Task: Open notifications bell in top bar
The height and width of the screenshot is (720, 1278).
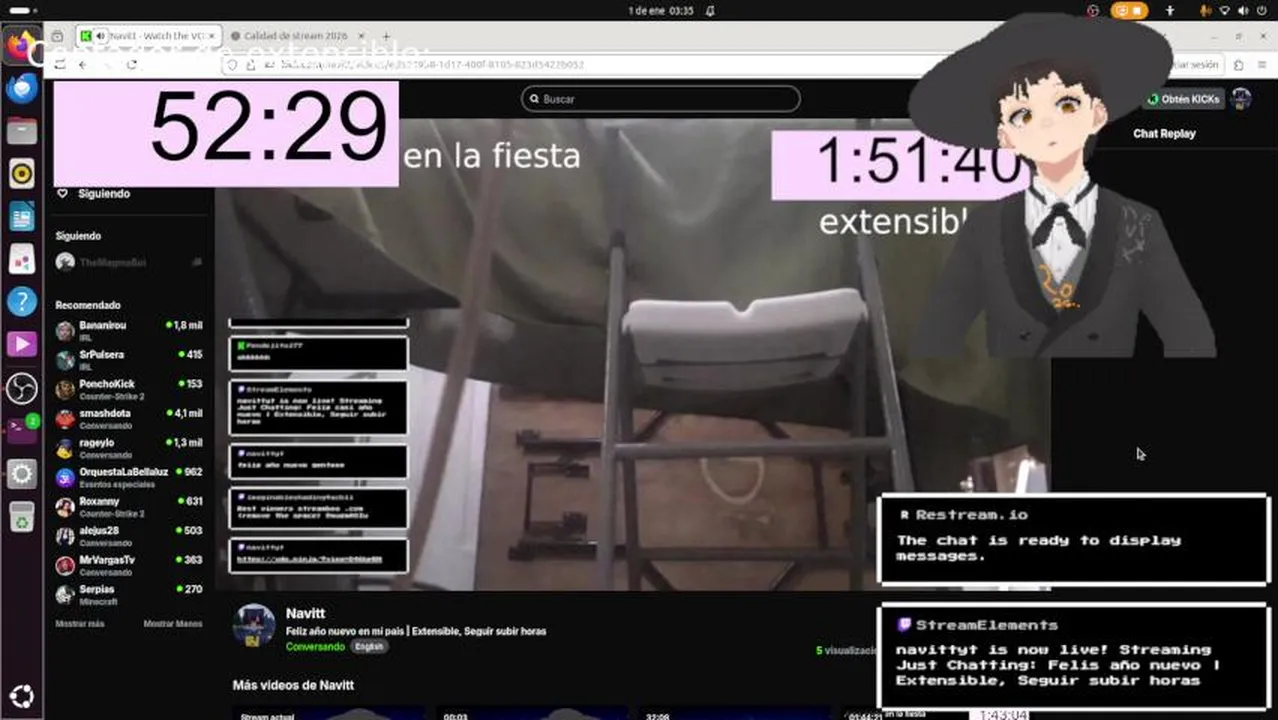Action: [x=710, y=11]
